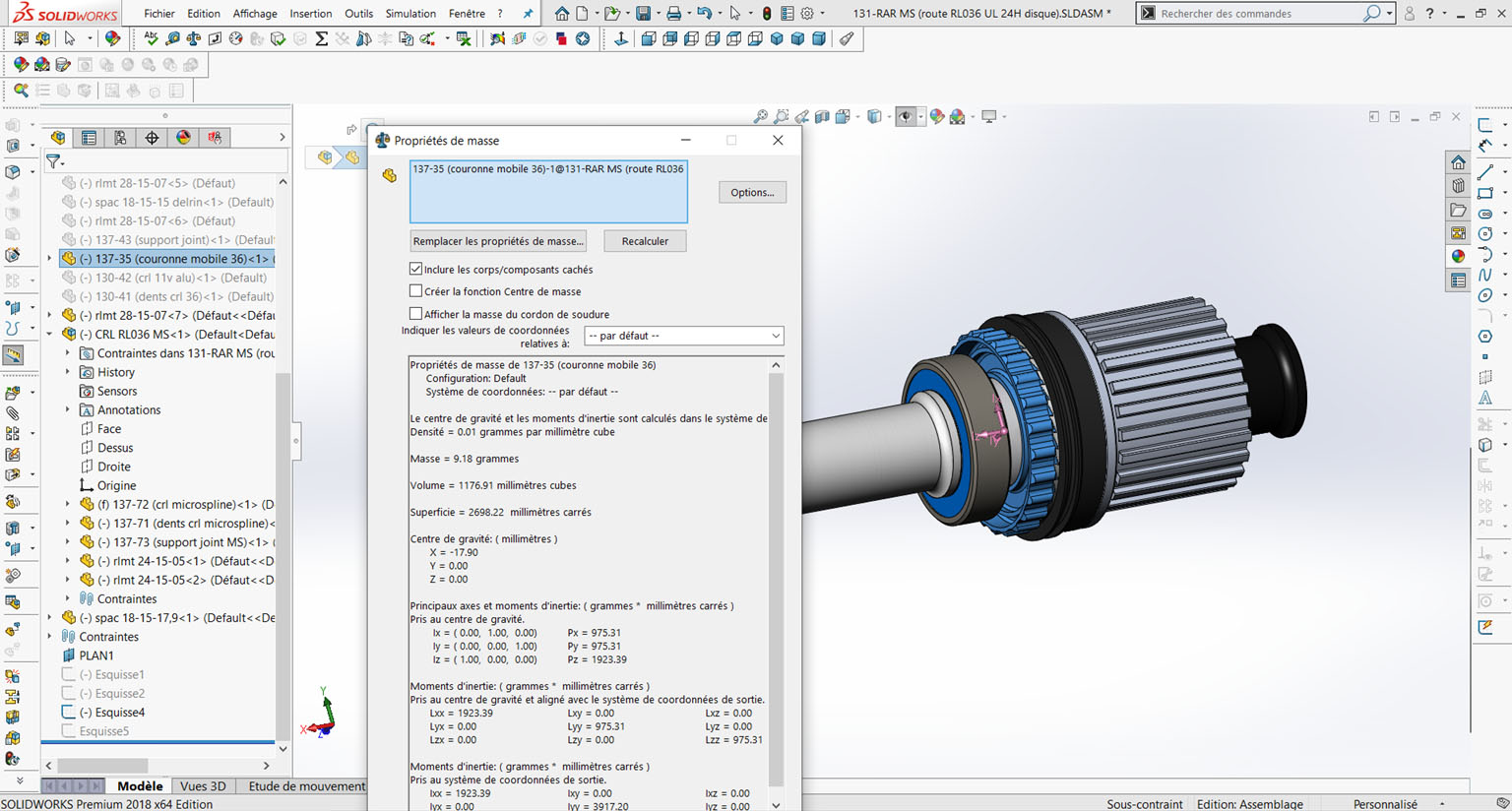Expand the 137-35 (couronne mobile 36) tree node
The height and width of the screenshot is (811, 1512).
(x=50, y=259)
